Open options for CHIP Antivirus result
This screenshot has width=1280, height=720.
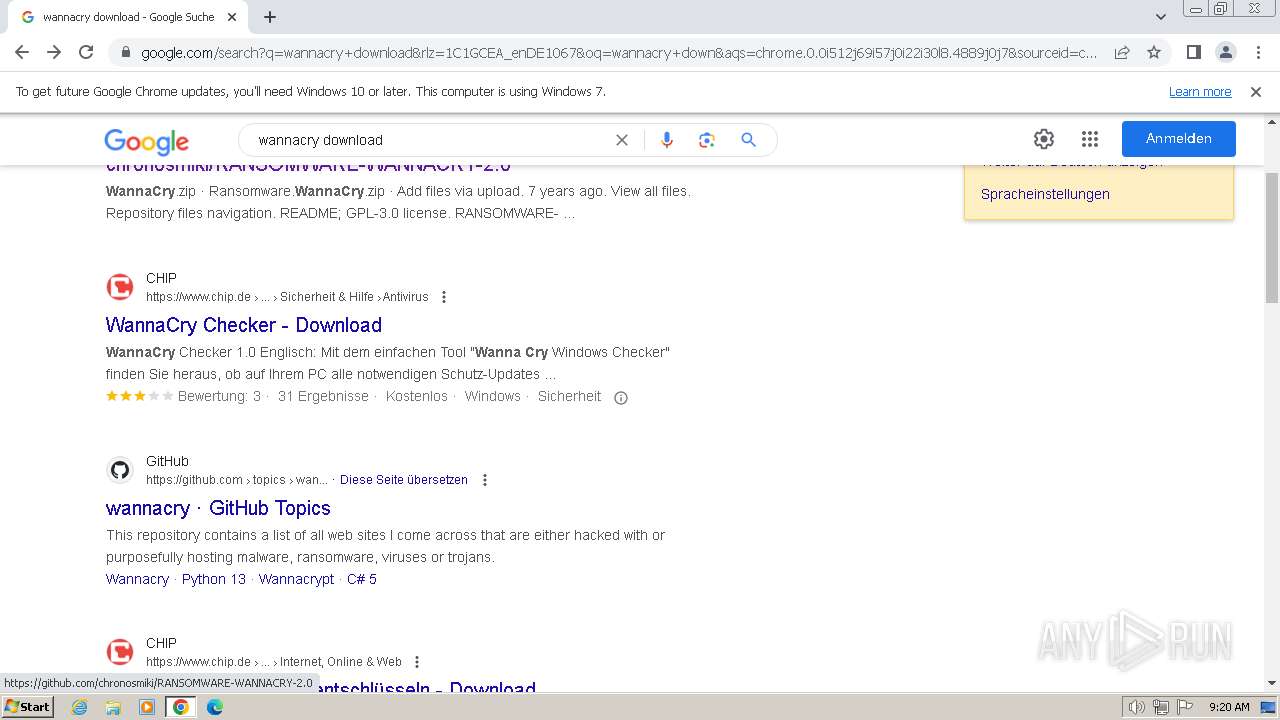[x=444, y=297]
